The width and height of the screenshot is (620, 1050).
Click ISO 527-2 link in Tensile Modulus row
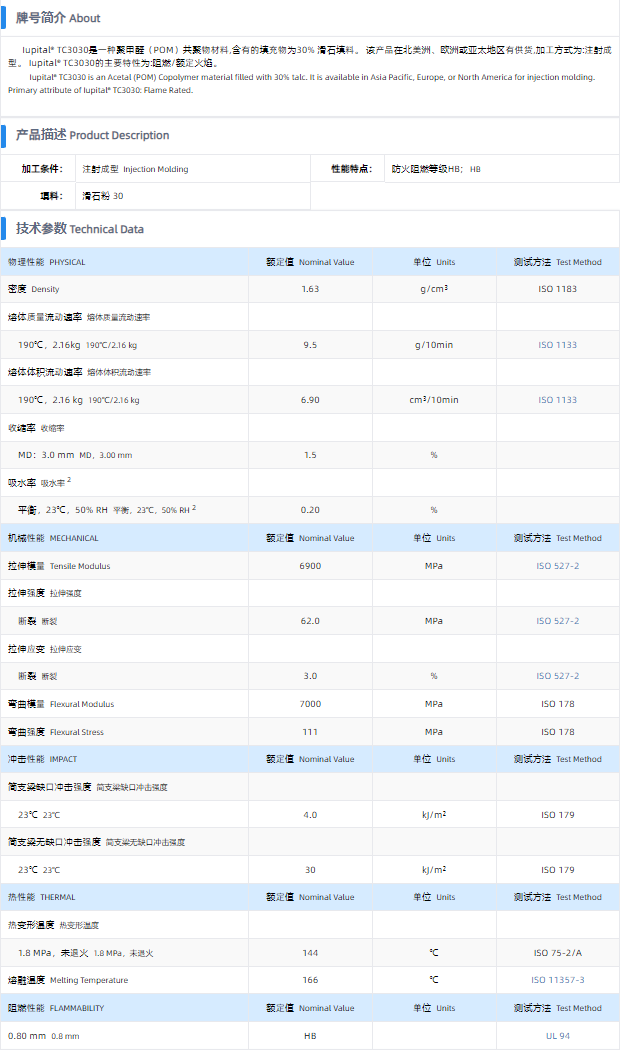(557, 566)
